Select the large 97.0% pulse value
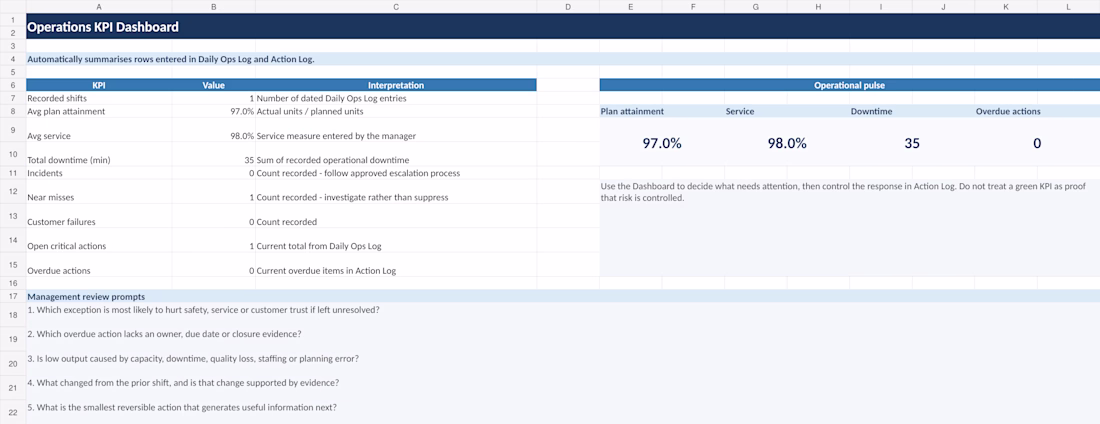The height and width of the screenshot is (424, 1100). tap(662, 143)
